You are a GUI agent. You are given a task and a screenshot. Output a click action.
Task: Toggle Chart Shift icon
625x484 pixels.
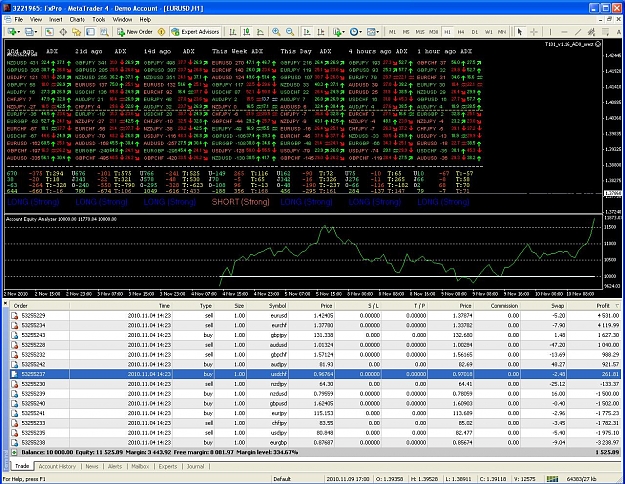pos(320,32)
